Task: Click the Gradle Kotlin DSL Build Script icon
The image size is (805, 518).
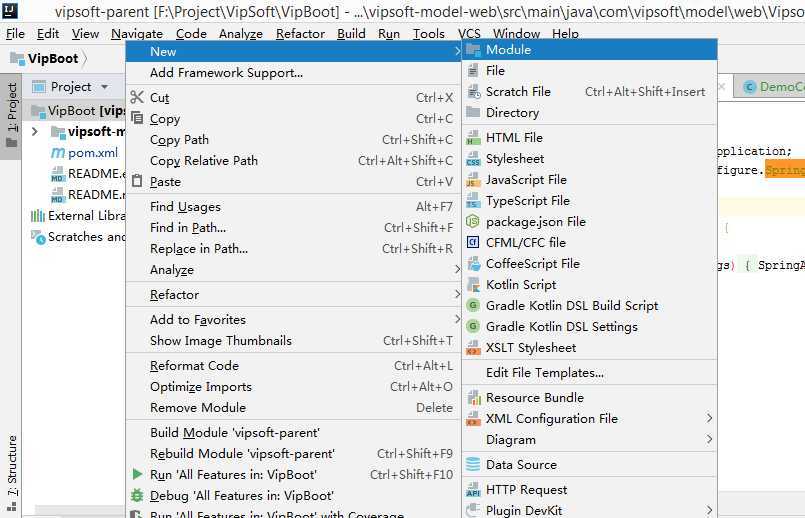Action: (473, 305)
